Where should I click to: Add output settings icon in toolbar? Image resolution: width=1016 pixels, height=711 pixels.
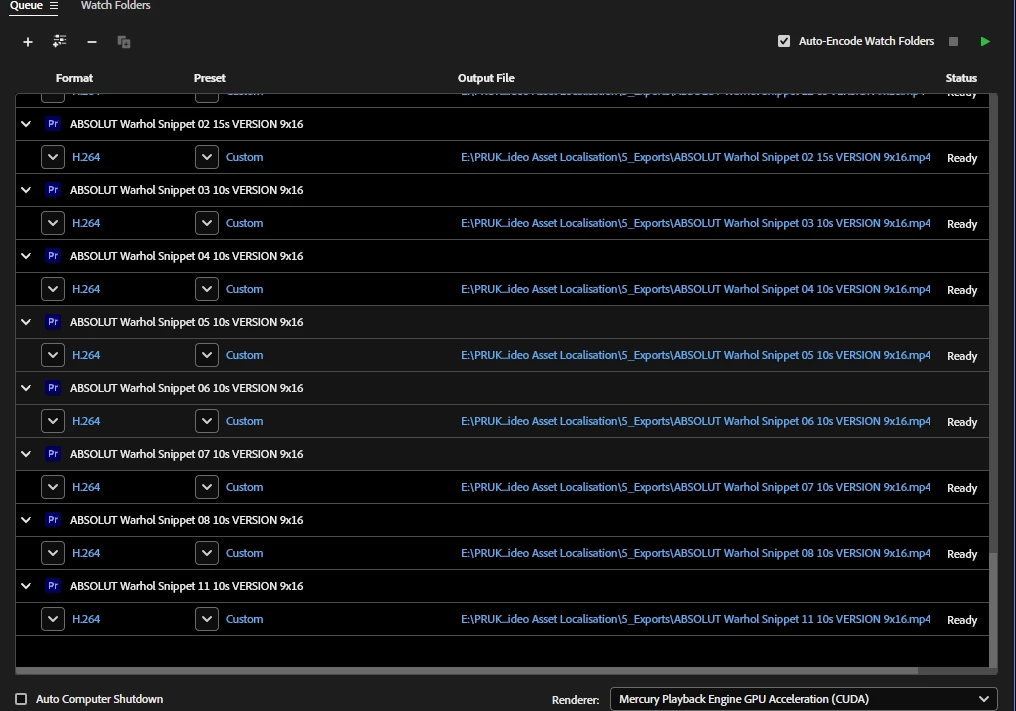[x=59, y=41]
